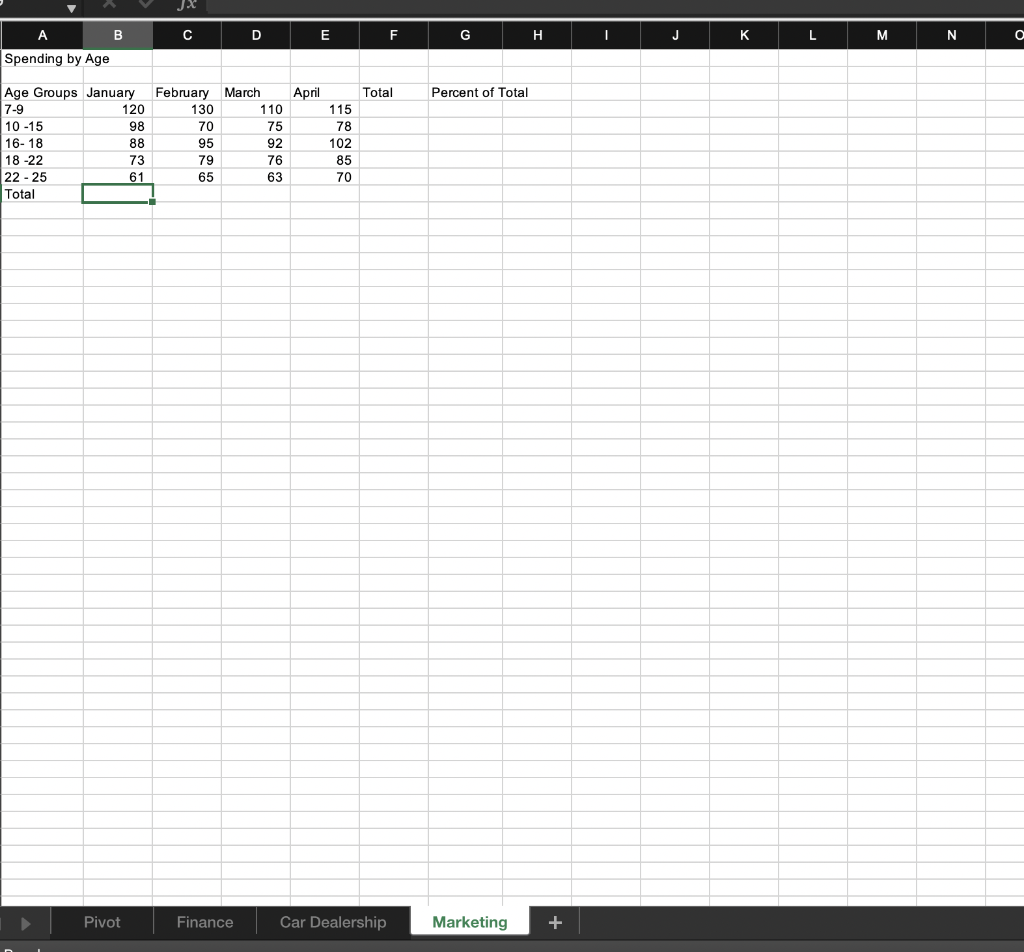
Task: Click the empty January Total cell
Action: coord(118,194)
